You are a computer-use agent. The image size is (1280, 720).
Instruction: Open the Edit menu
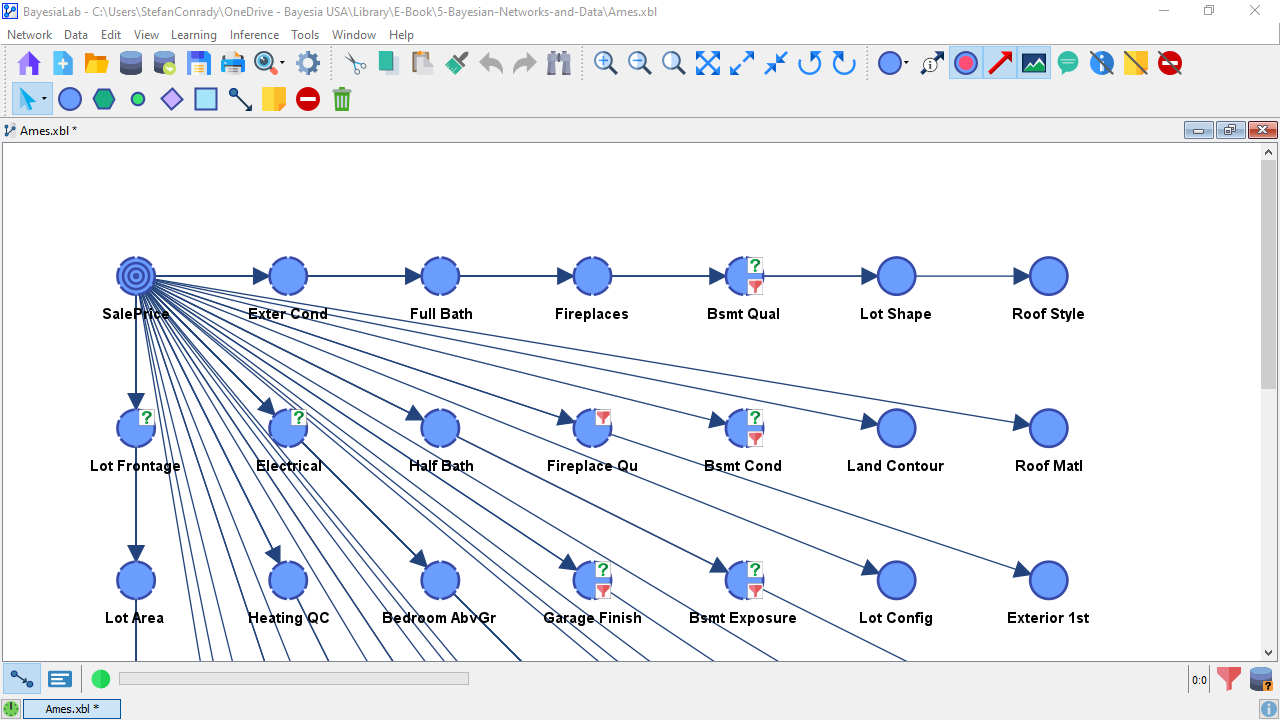pos(111,35)
